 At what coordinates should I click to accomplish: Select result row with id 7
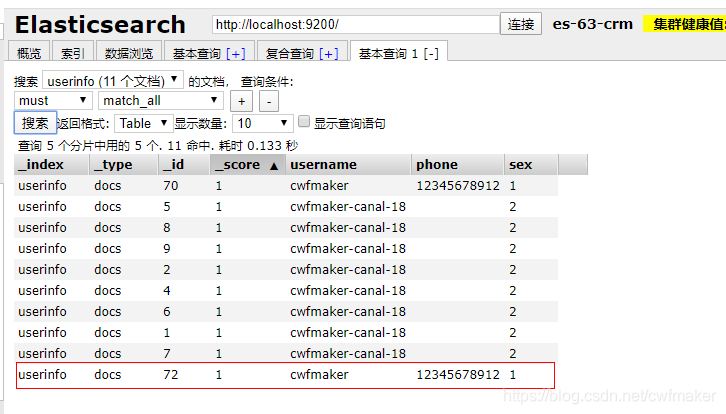286,353
